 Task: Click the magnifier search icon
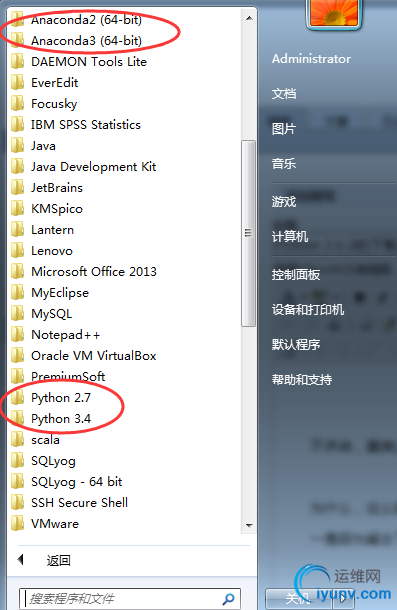point(229,599)
